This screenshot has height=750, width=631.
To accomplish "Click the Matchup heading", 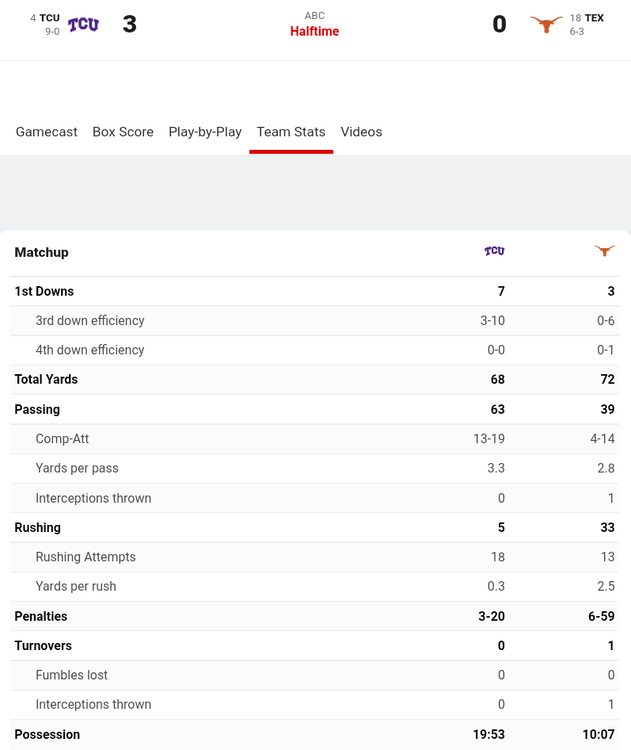I will pos(42,252).
